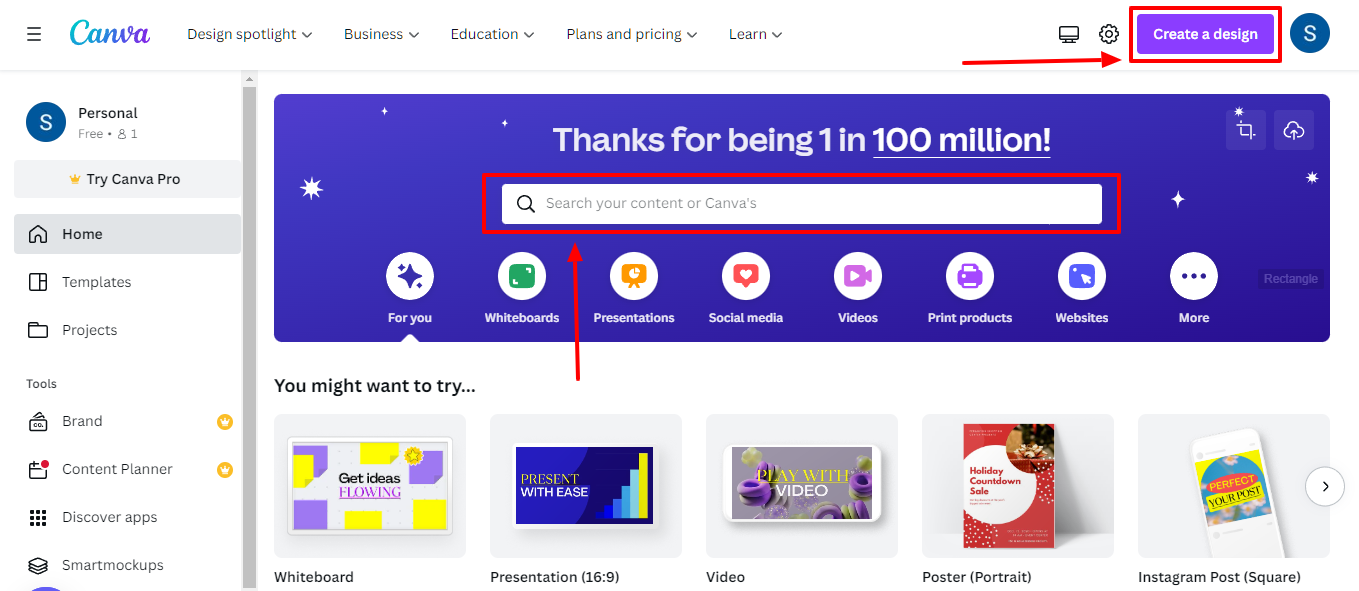The height and width of the screenshot is (591, 1359).
Task: Open Projects in the sidebar
Action: [x=128, y=330]
